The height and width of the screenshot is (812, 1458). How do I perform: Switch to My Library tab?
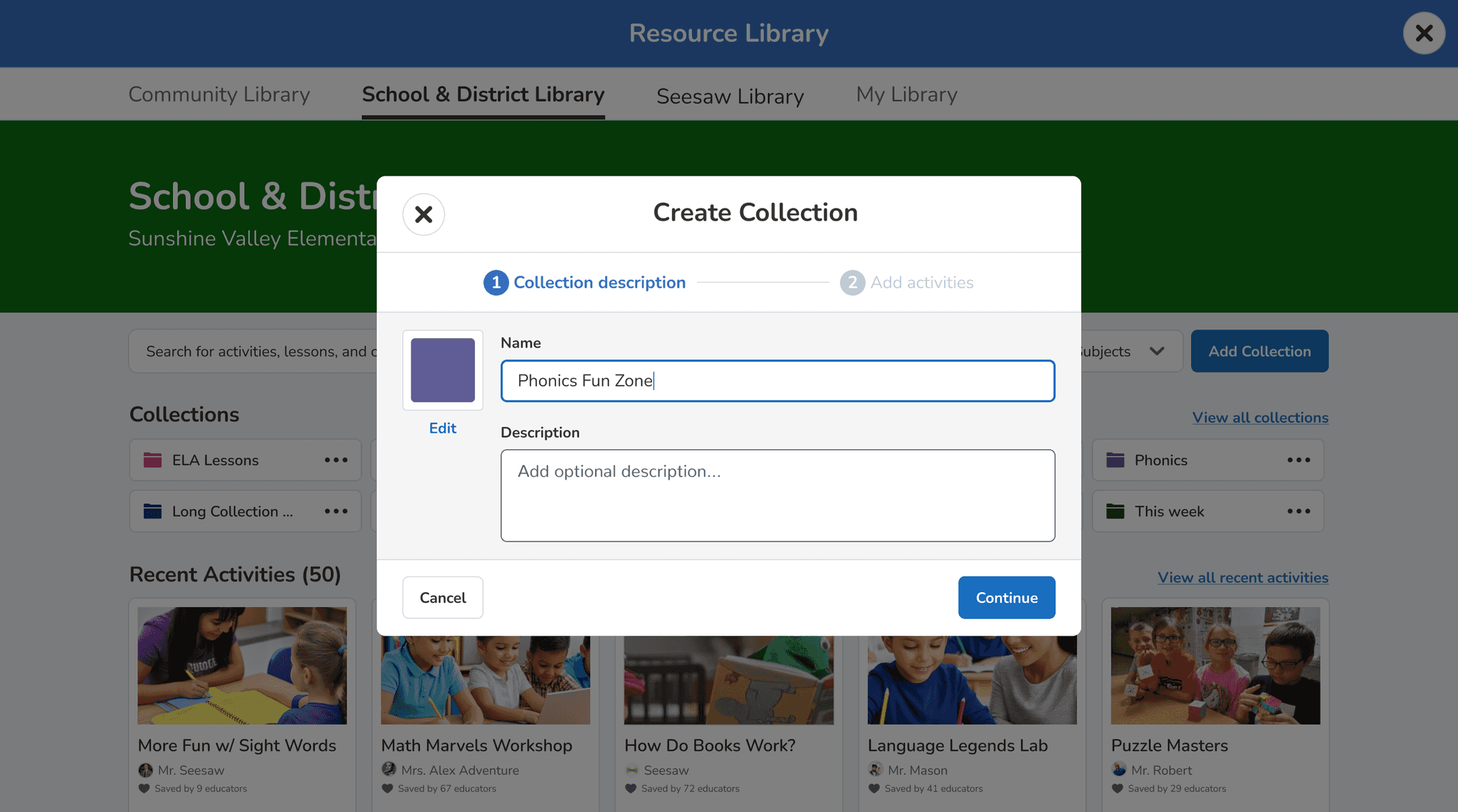click(906, 95)
